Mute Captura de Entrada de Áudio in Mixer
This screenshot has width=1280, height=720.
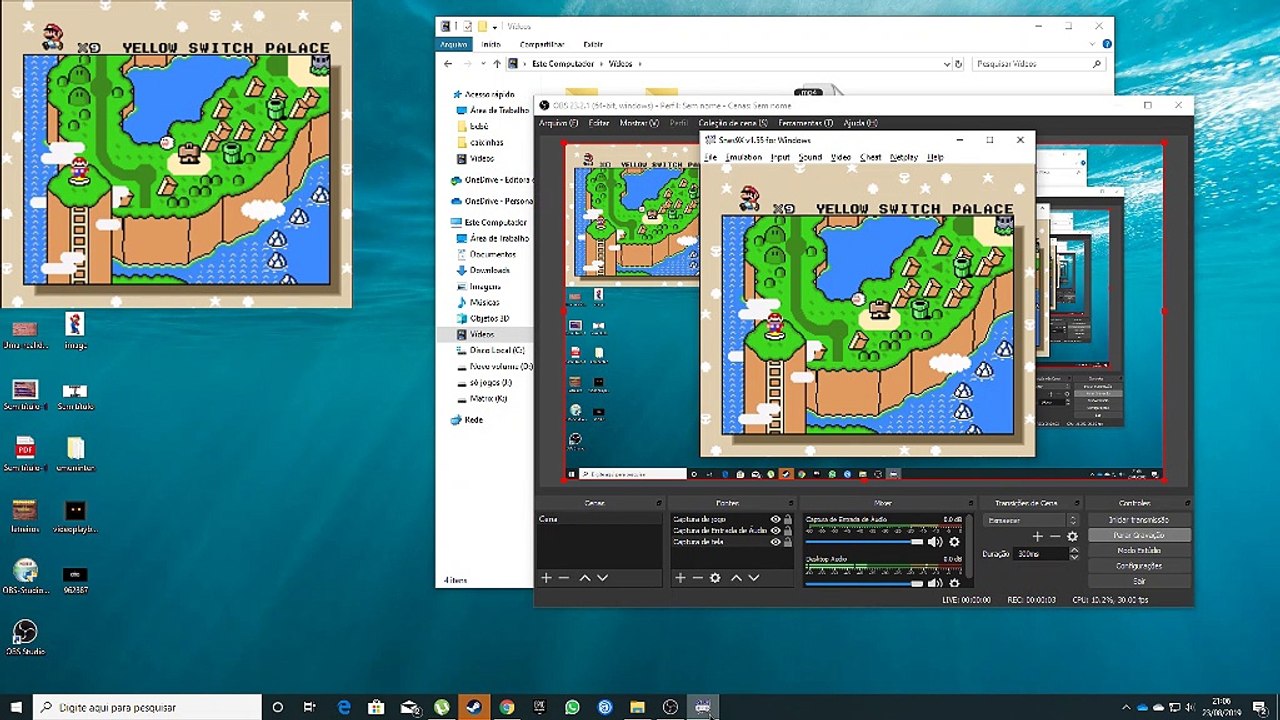(x=935, y=542)
